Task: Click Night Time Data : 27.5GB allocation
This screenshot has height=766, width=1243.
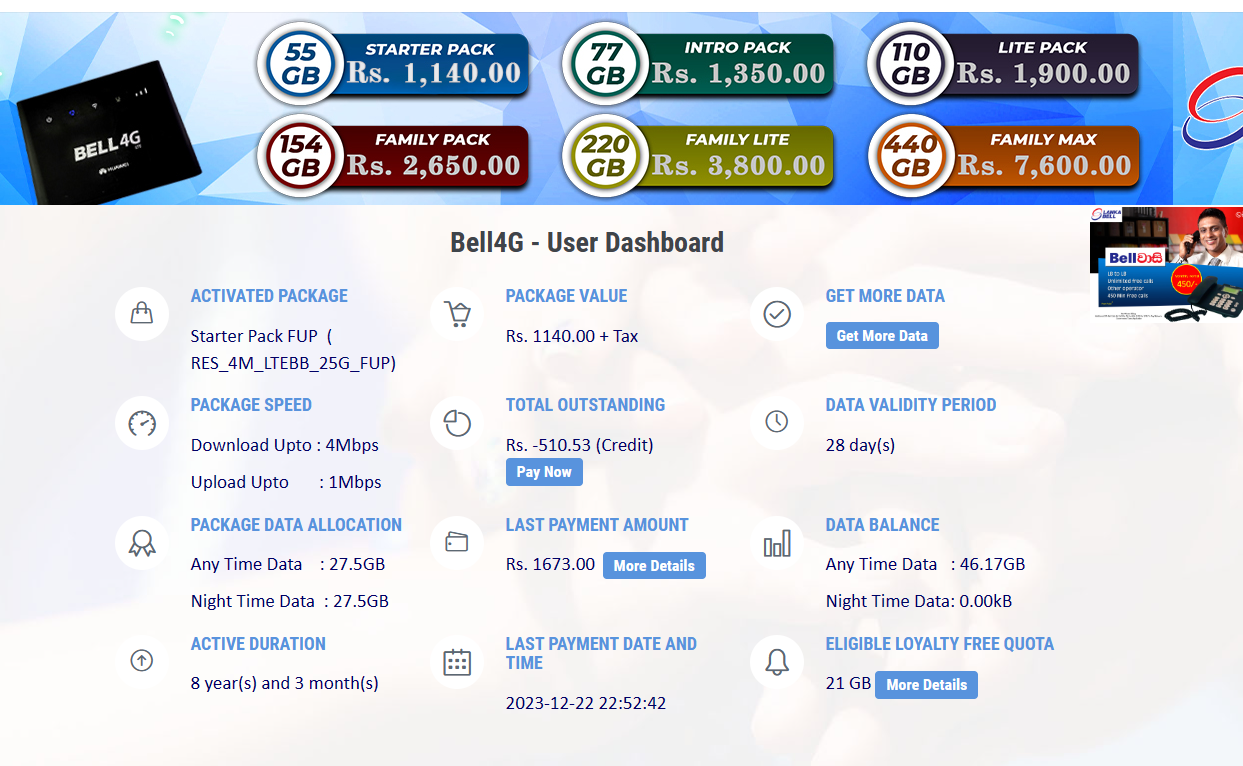Action: click(x=290, y=601)
